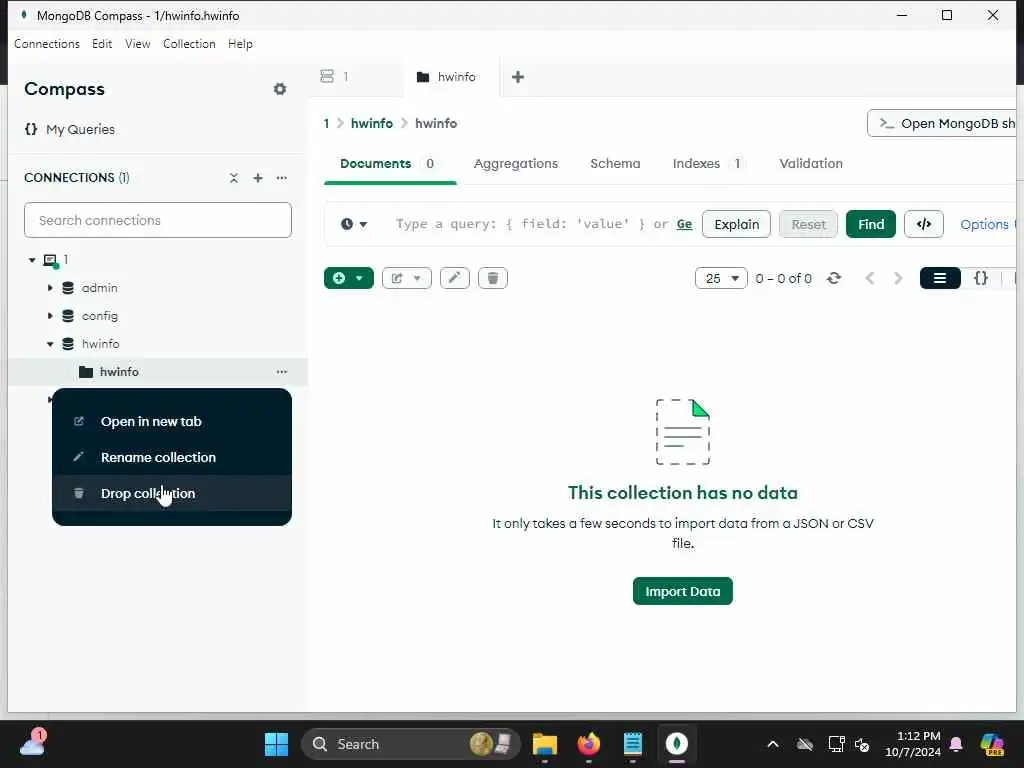Switch to Indexes tab
This screenshot has height=768, width=1024.
[x=707, y=163]
